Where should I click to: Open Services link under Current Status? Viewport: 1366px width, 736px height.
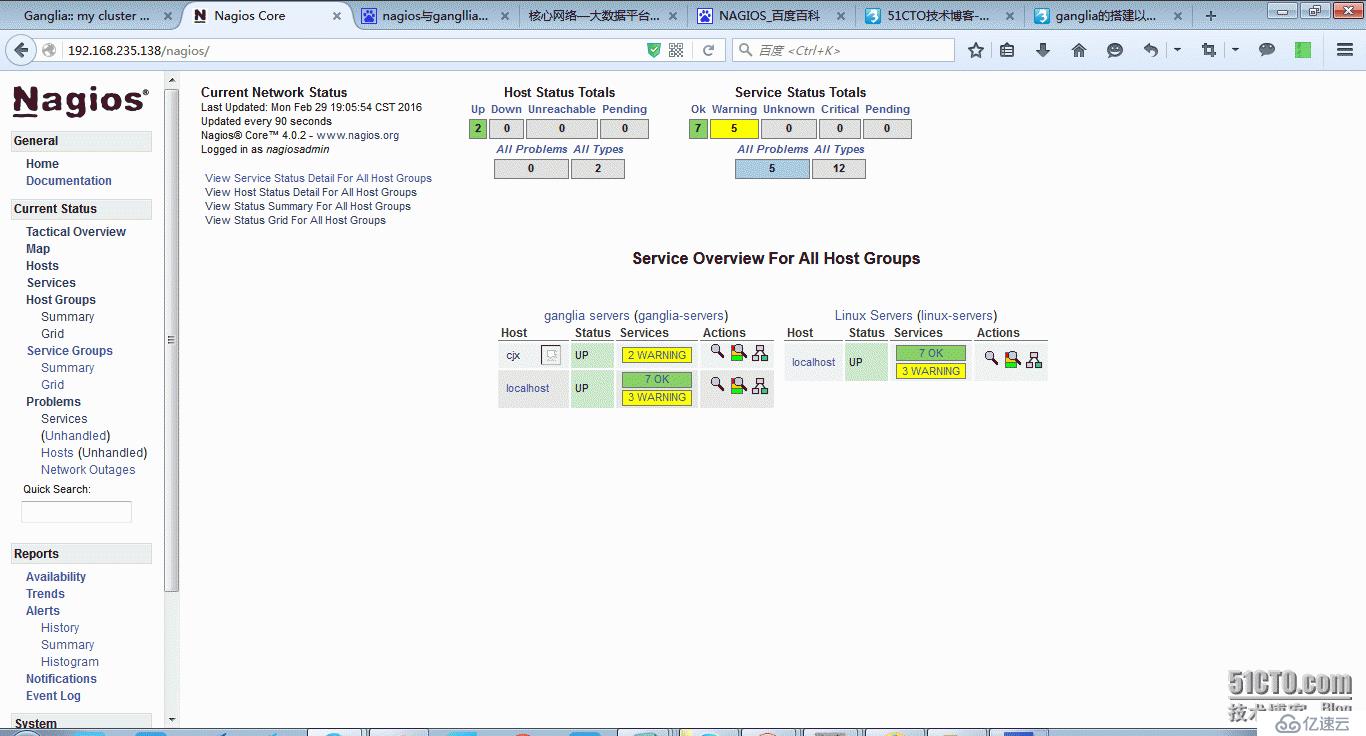click(51, 283)
